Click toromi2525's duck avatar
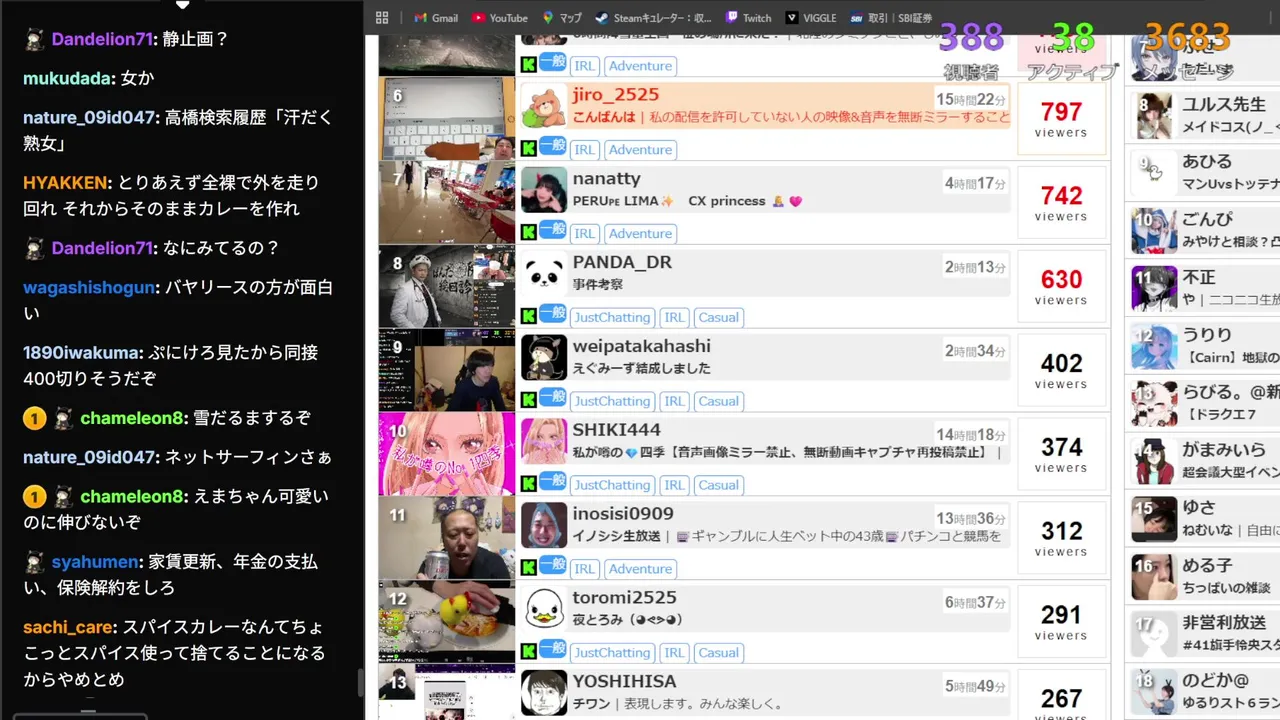 544,610
